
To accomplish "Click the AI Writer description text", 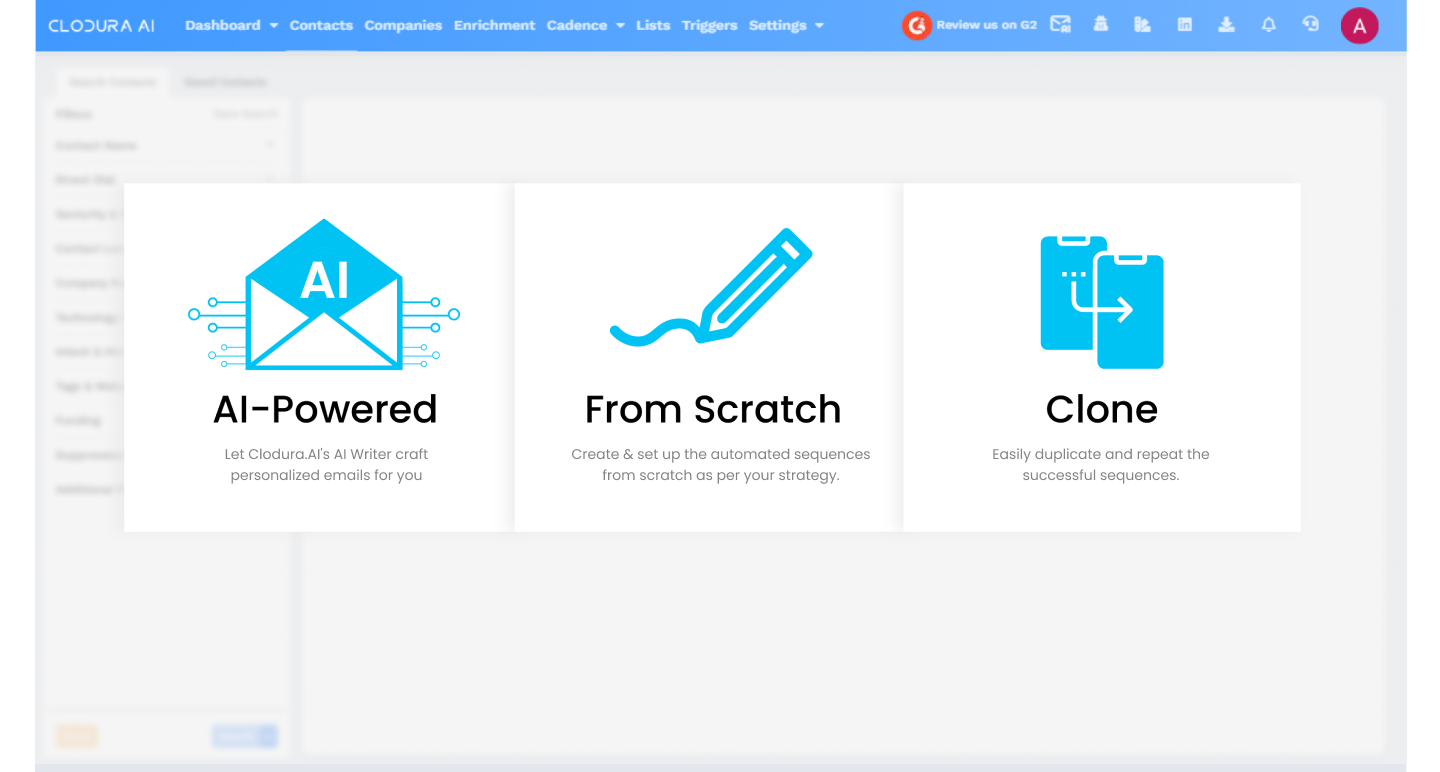I will (326, 464).
